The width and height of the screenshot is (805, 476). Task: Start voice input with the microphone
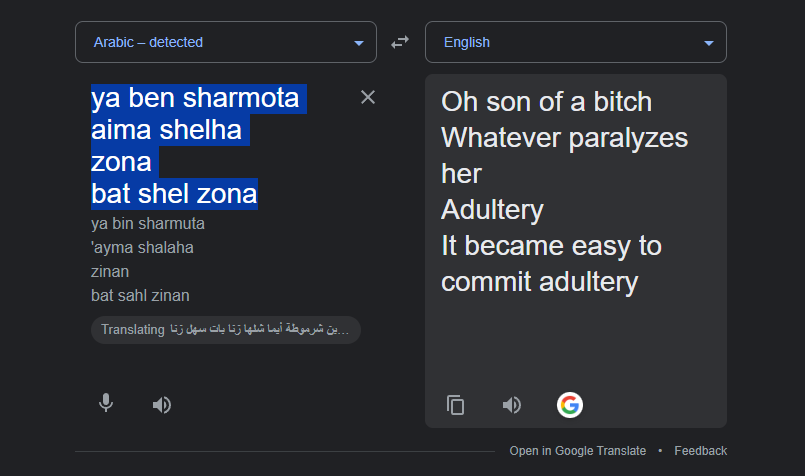pyautogui.click(x=106, y=404)
